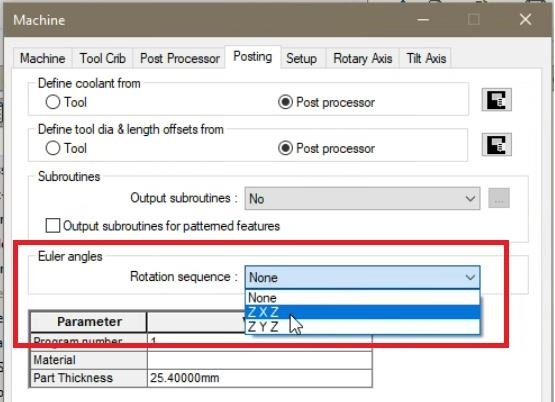555x402 pixels.
Task: Enable Output subroutines for patterned features
Action: tap(53, 226)
